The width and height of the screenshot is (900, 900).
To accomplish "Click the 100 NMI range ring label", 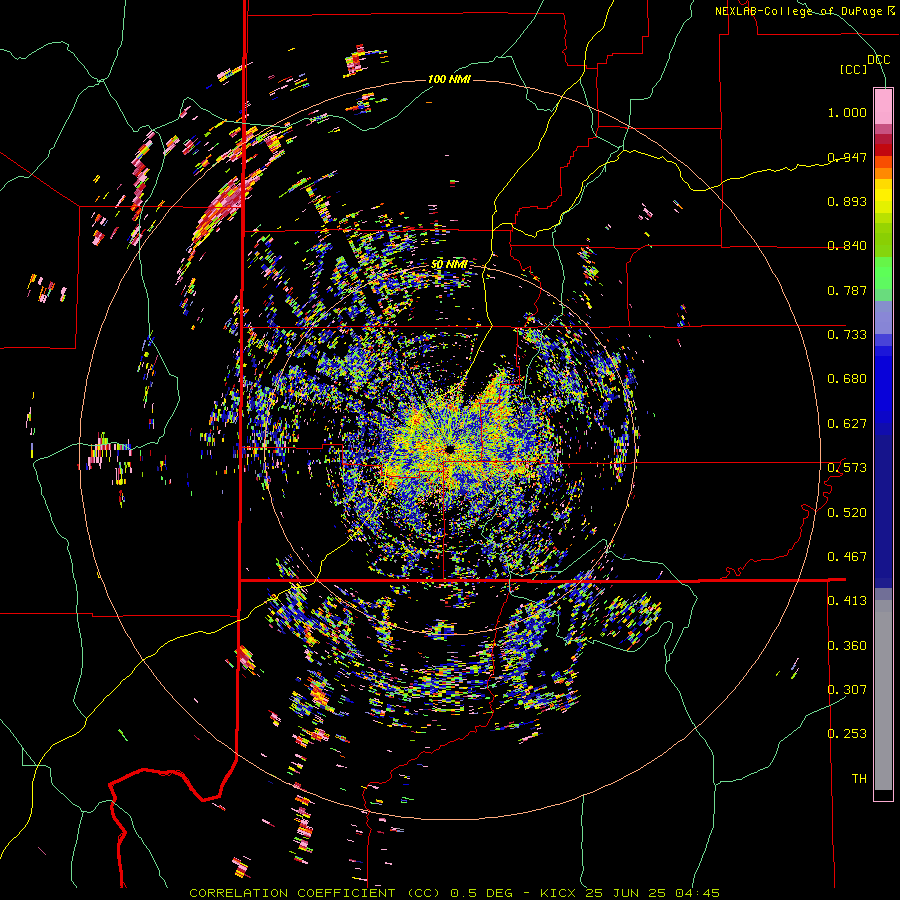I will [449, 79].
